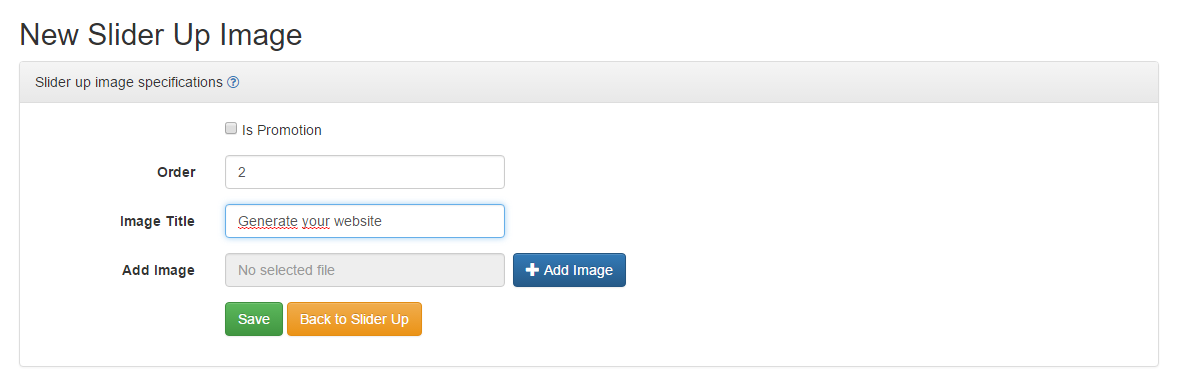Screen dimensions: 1182x390
Task: Click the word your in Image Title field
Action: (315, 222)
